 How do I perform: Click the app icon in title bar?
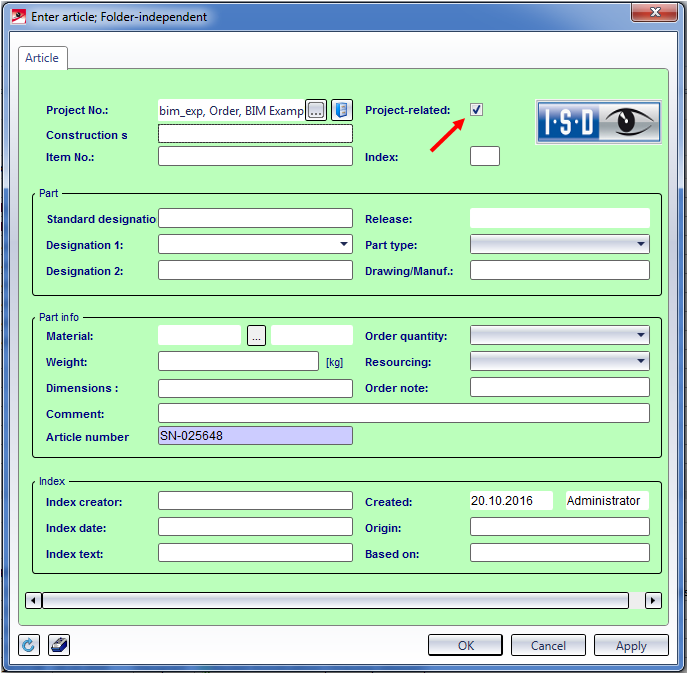point(18,17)
